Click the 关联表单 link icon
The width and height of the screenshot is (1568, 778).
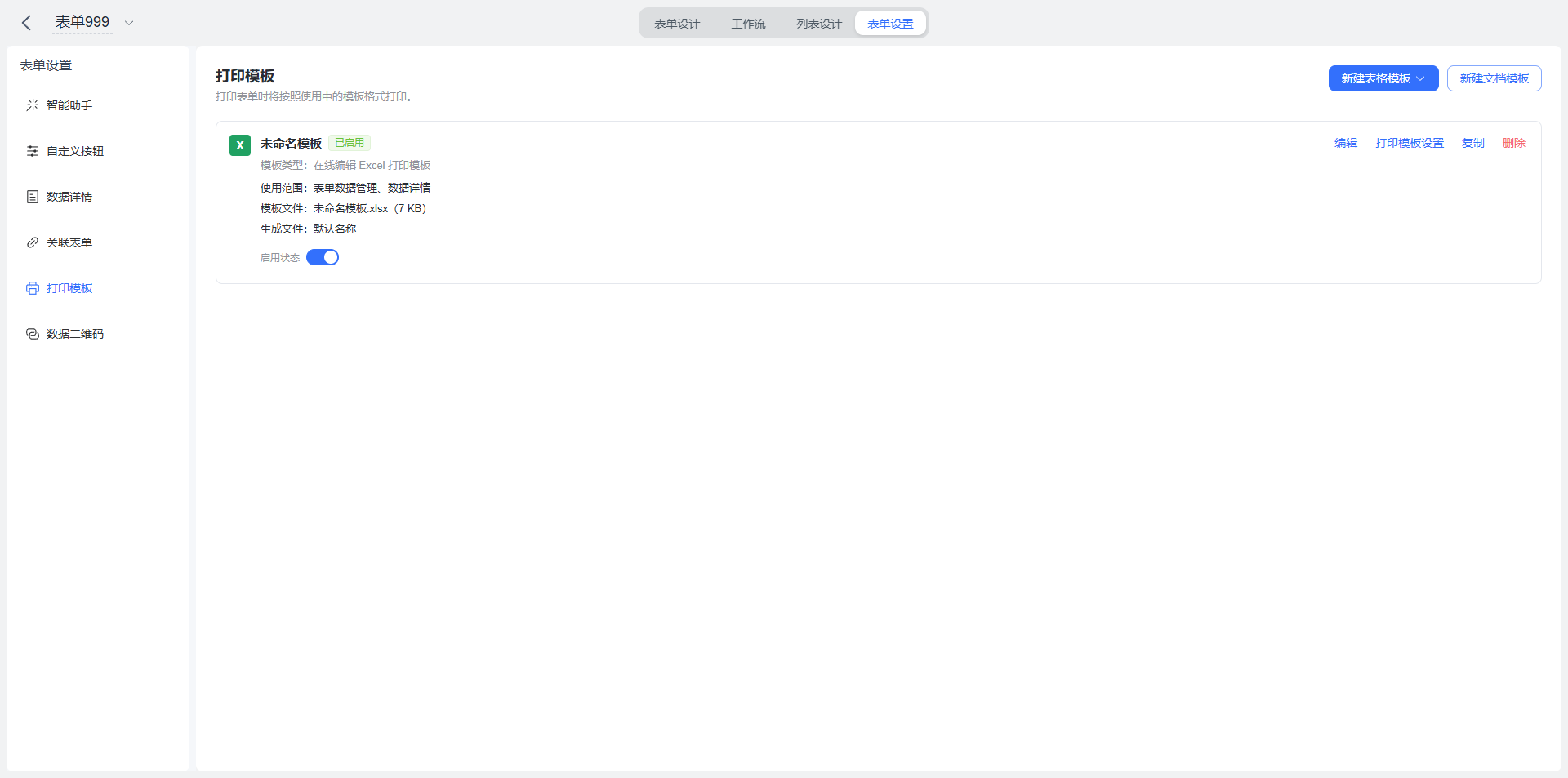point(33,242)
